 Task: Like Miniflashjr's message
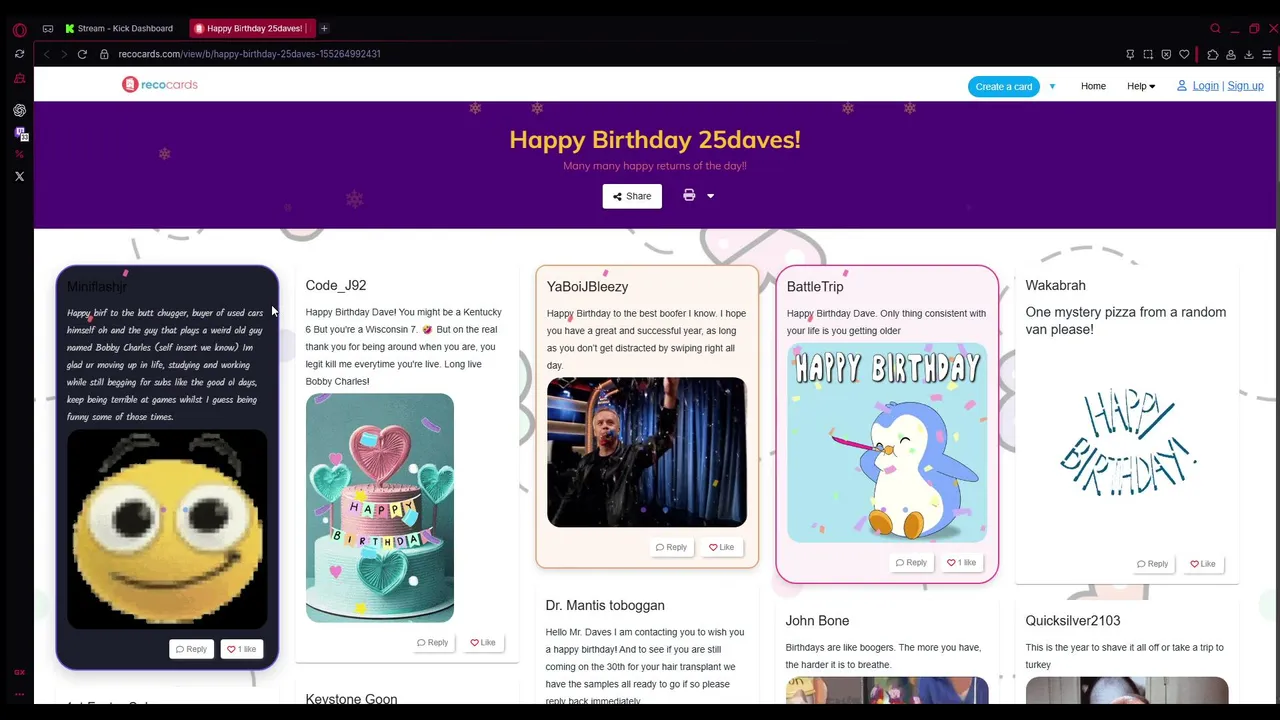coord(241,649)
